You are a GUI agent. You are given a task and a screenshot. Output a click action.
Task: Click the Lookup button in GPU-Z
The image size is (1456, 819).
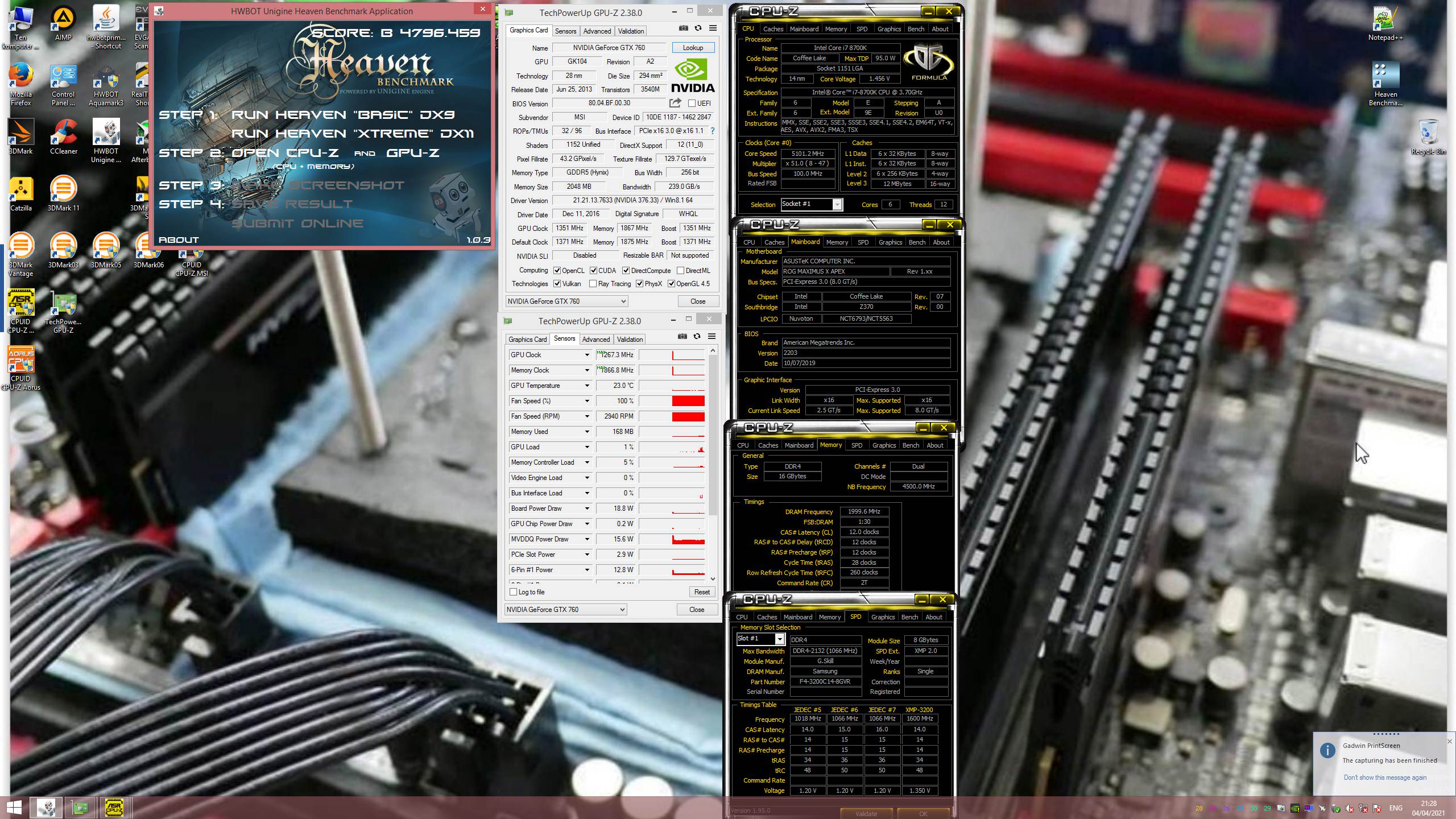[x=693, y=48]
